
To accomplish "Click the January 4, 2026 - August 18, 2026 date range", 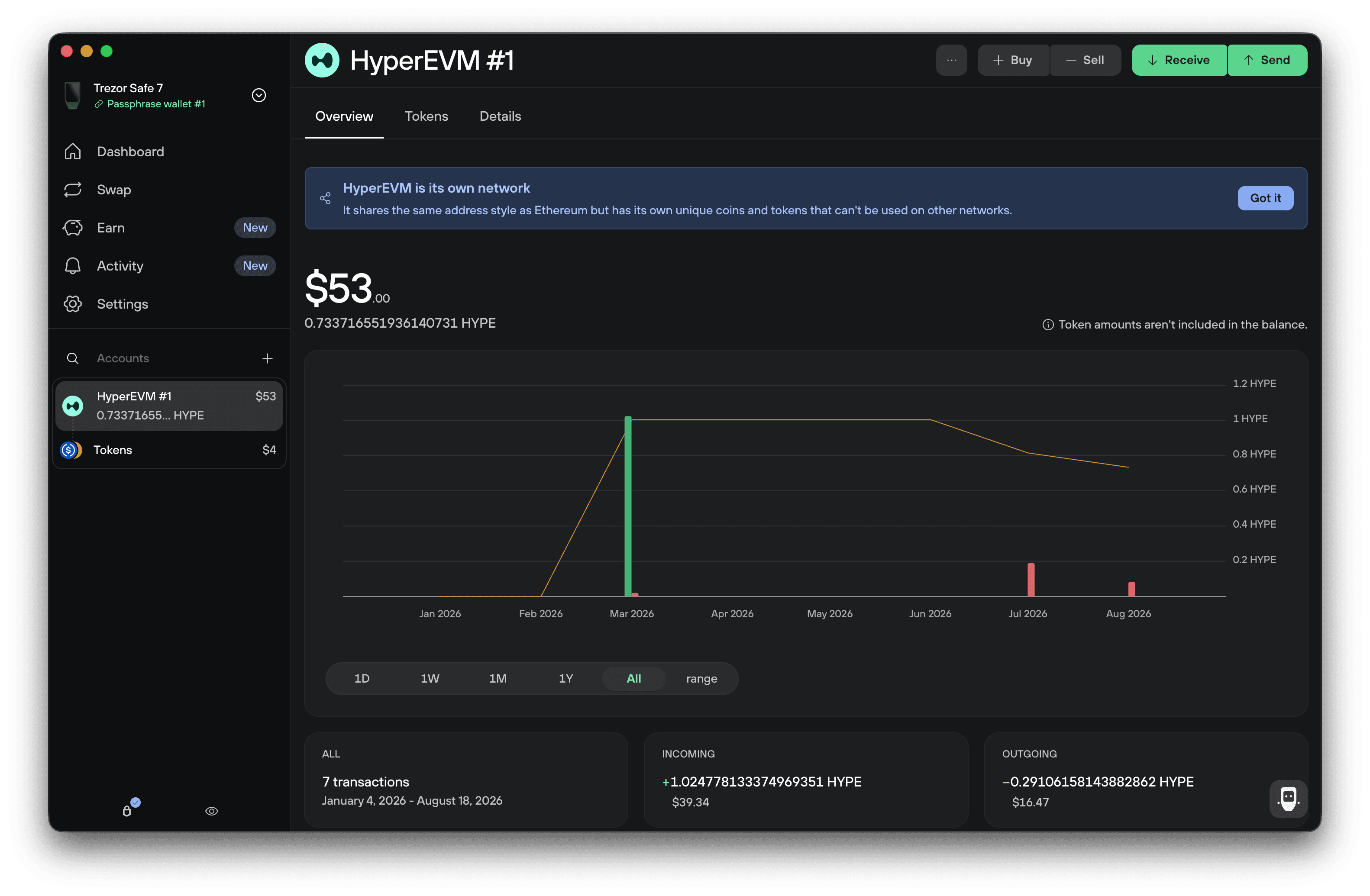I will (x=412, y=800).
